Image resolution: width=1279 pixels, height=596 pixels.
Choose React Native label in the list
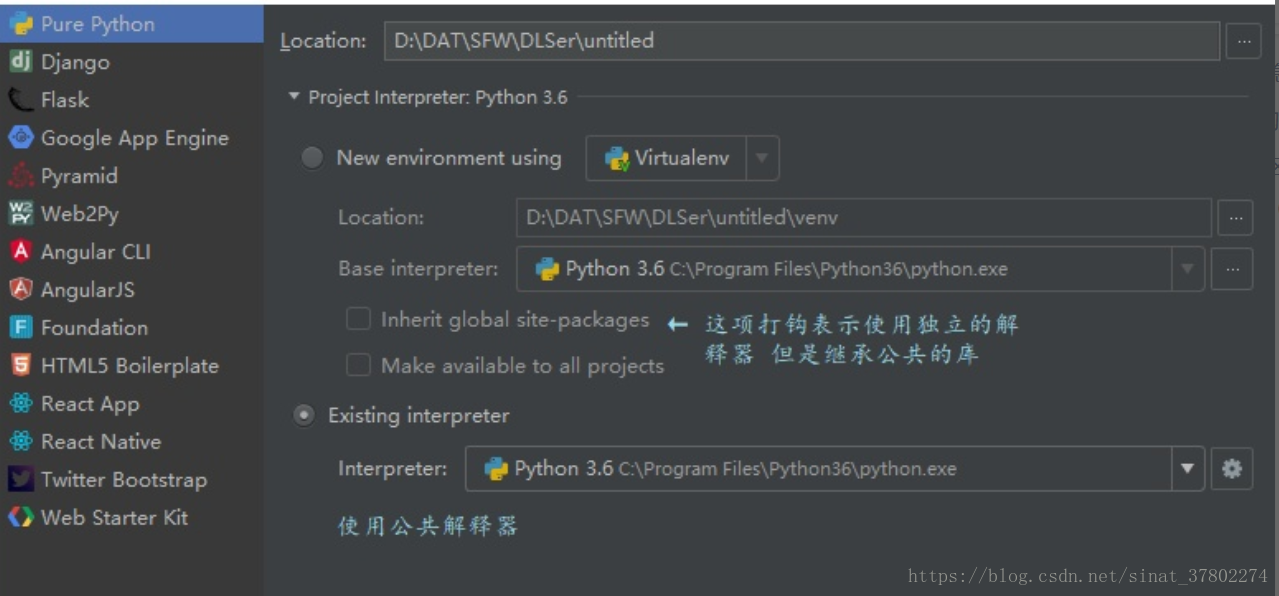(x=101, y=441)
